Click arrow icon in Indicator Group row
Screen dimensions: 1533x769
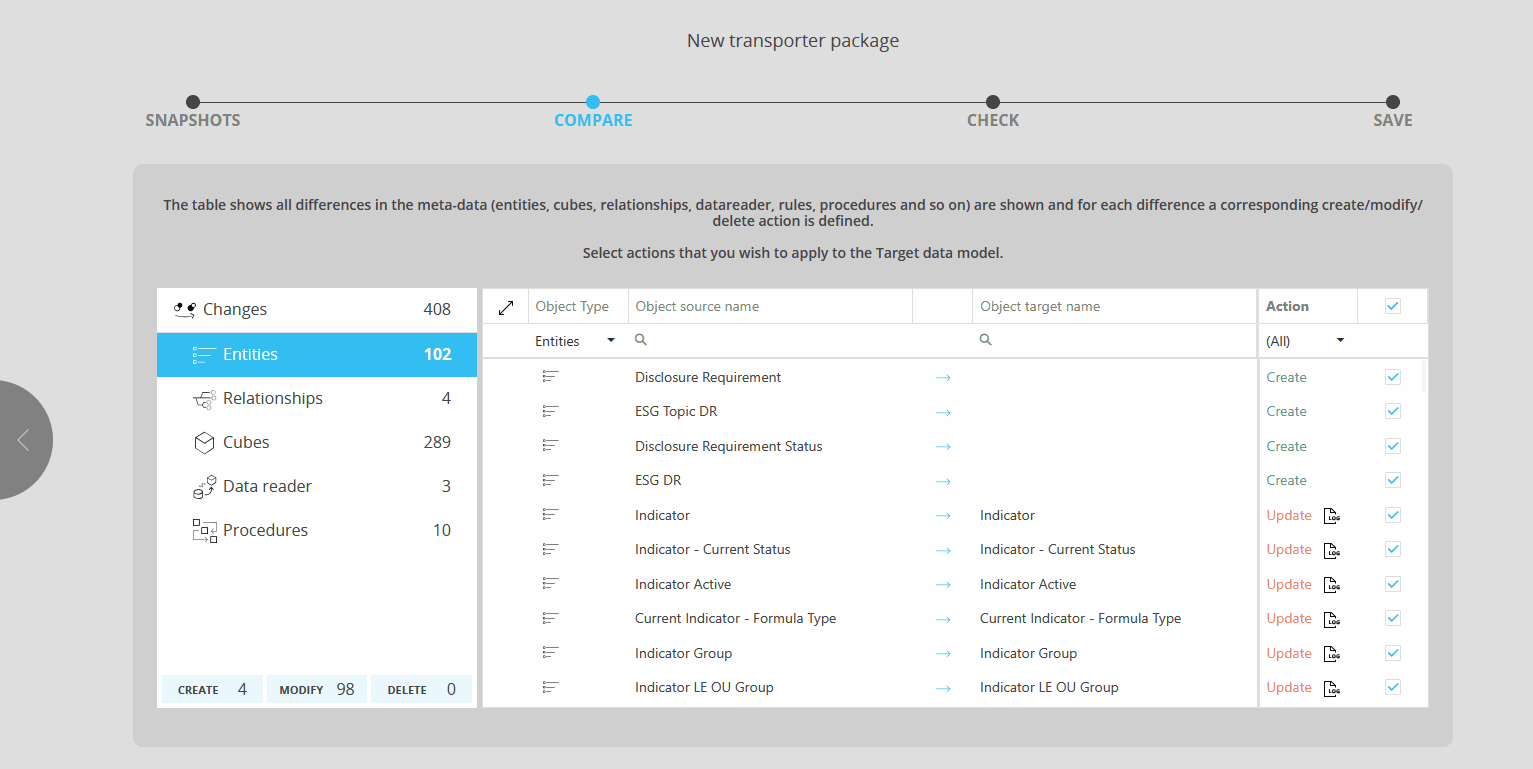click(x=942, y=654)
